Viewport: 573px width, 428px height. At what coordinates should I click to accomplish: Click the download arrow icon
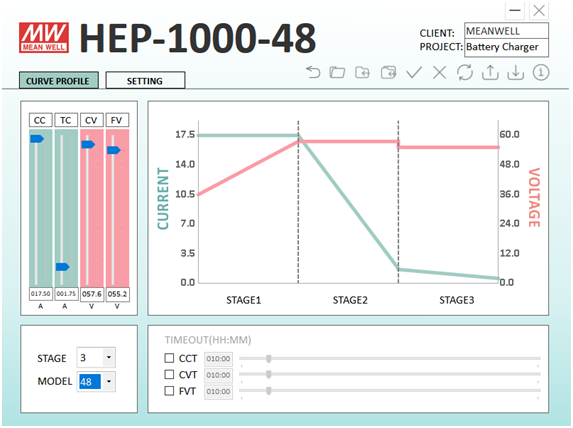pos(515,72)
